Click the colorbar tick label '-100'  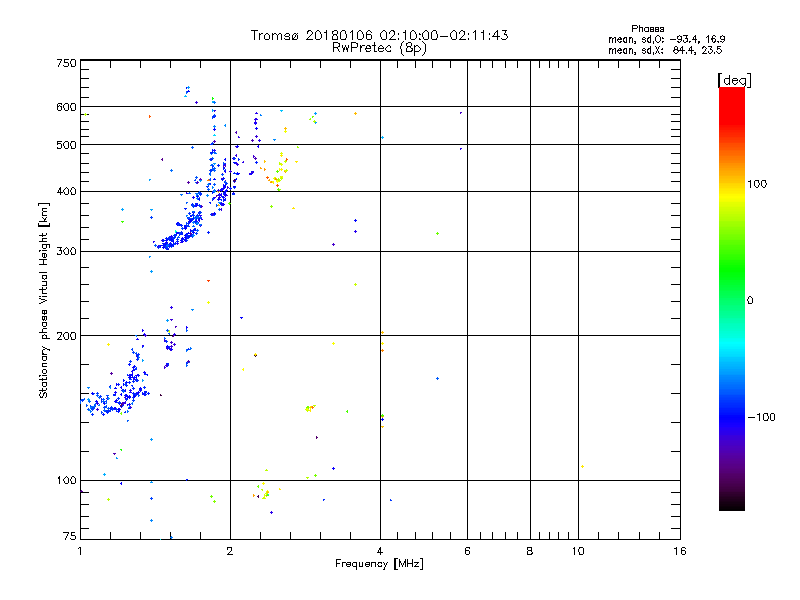coord(762,417)
